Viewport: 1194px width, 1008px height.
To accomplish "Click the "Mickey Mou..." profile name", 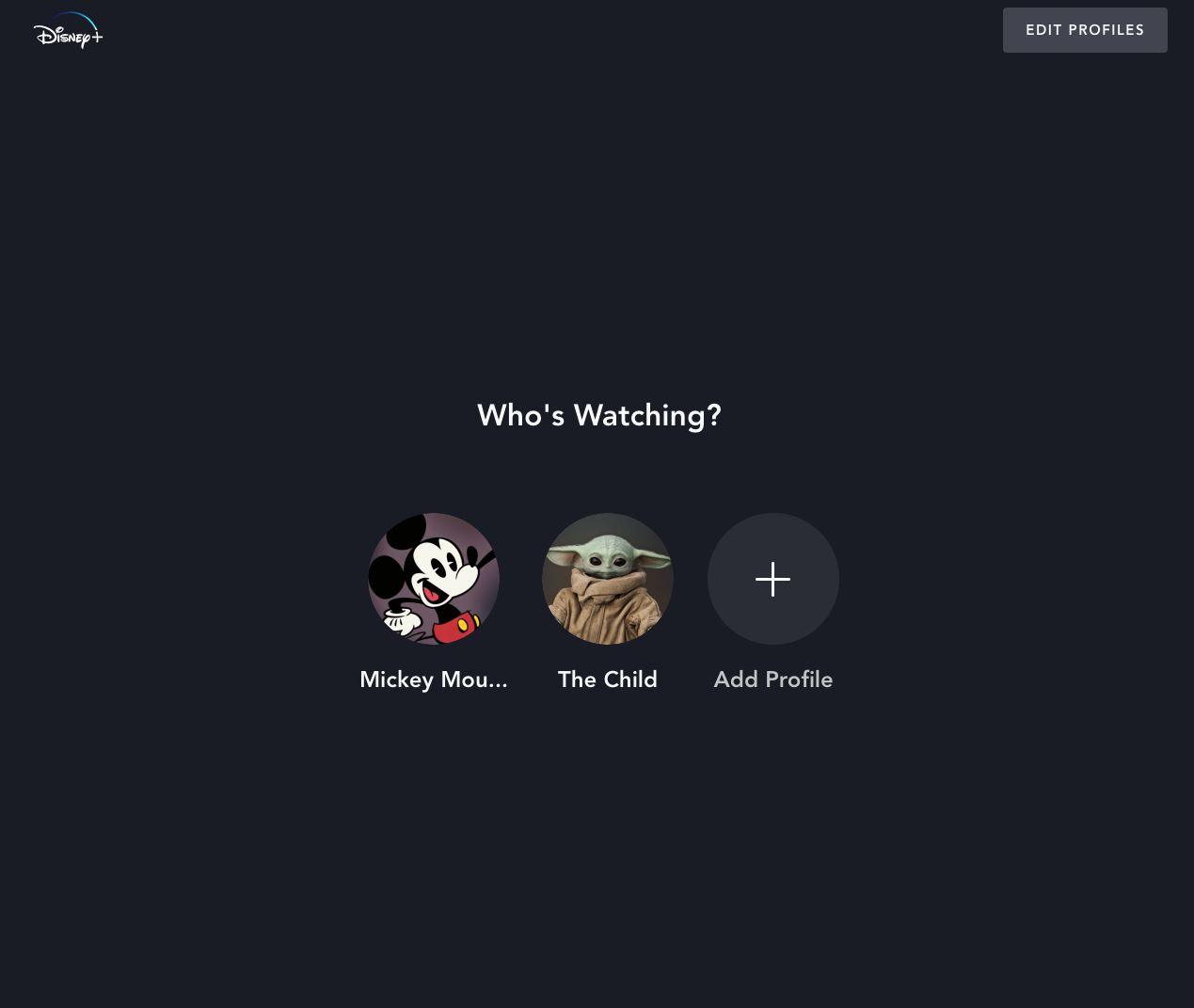I will (x=434, y=680).
